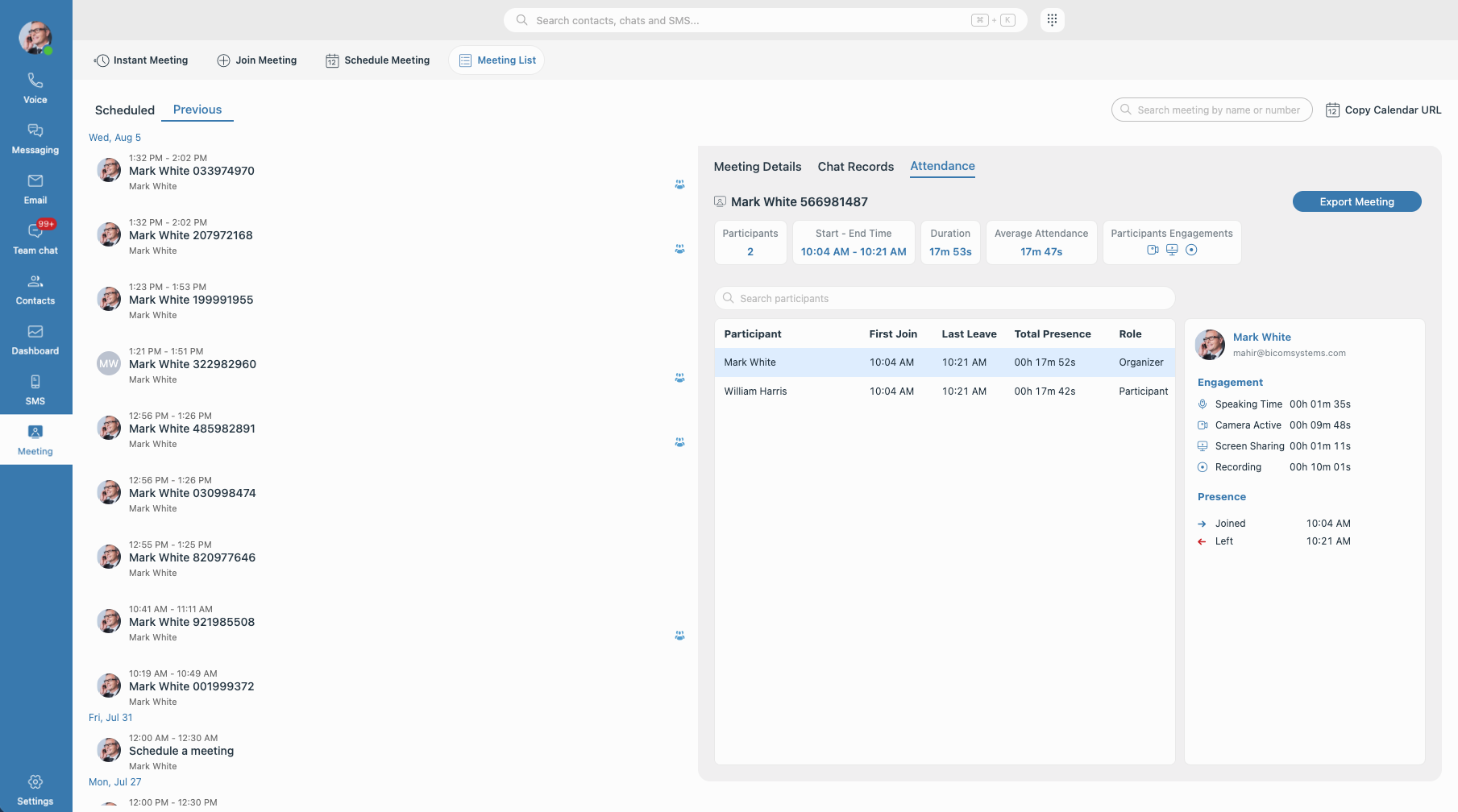
Task: Start an Instant Meeting
Action: pyautogui.click(x=141, y=60)
